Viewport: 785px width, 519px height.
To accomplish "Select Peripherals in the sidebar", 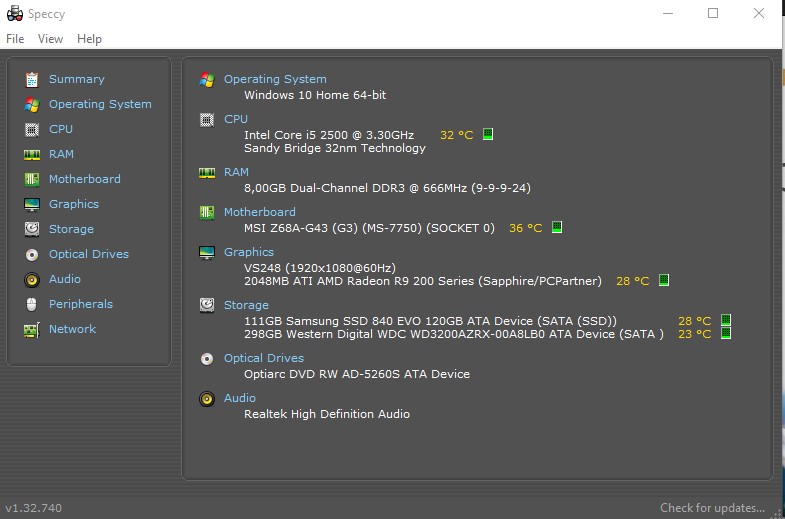I will (x=81, y=304).
